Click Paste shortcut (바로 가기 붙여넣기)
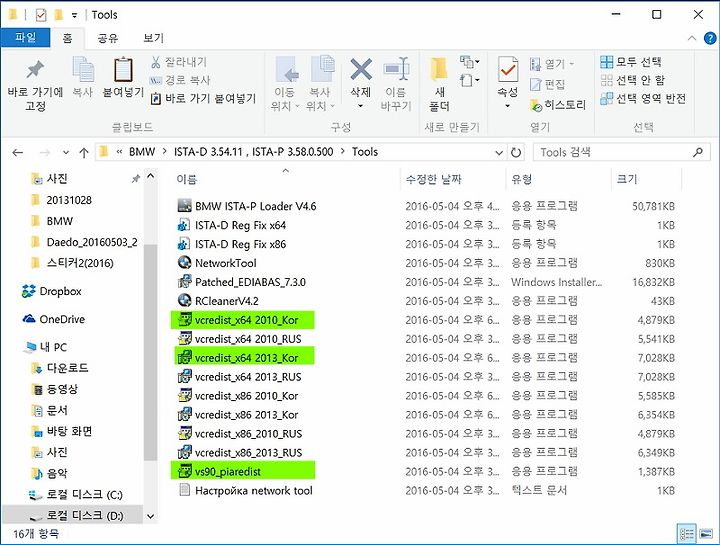This screenshot has width=720, height=545. (x=203, y=98)
